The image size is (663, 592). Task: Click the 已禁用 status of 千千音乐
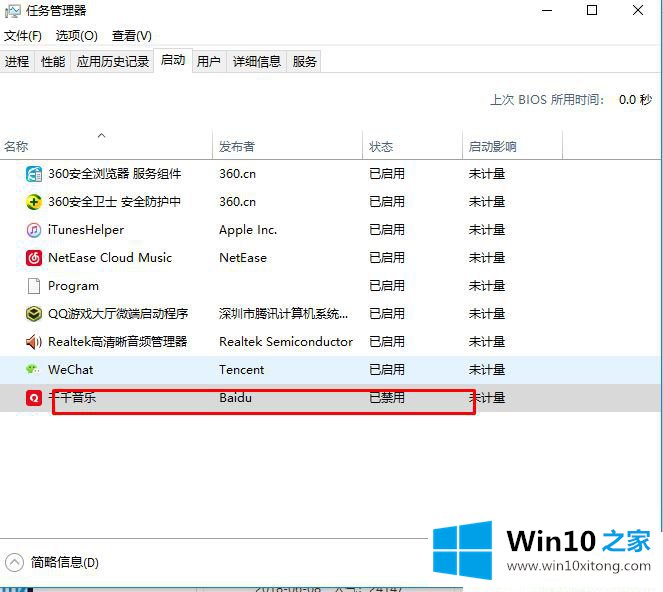(x=387, y=398)
